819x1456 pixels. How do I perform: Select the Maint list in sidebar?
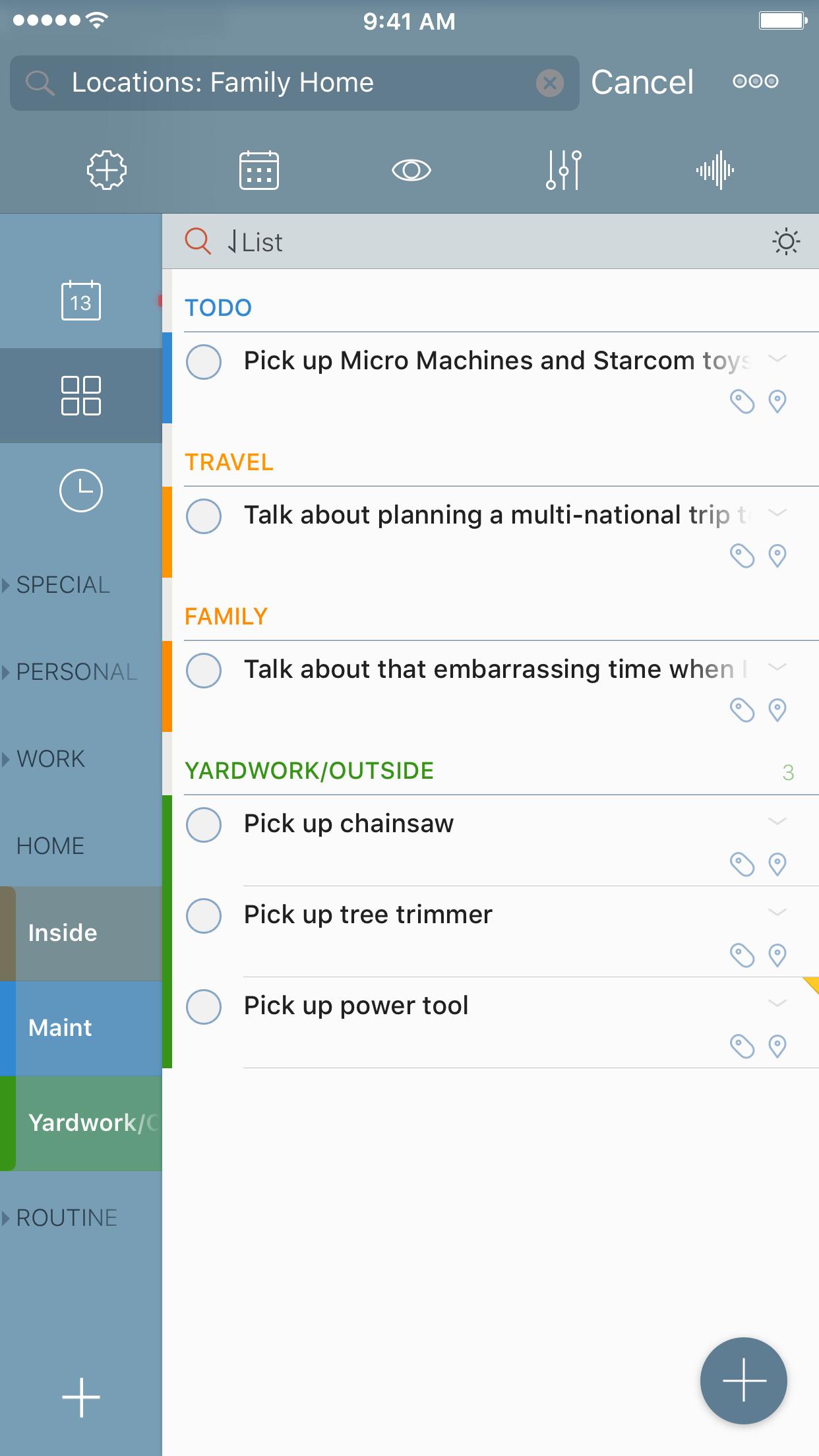coord(80,1028)
